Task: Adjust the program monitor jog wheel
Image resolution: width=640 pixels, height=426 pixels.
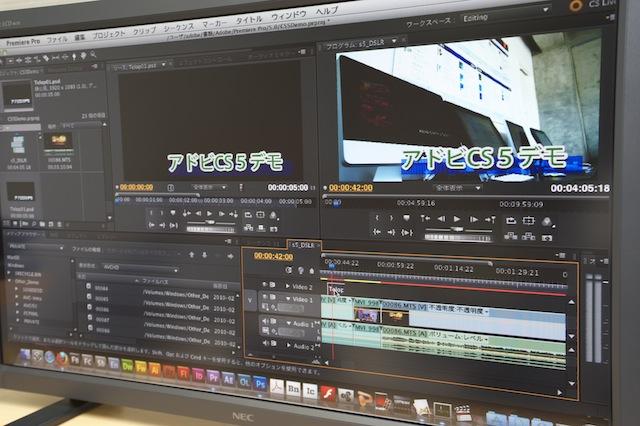Action: coord(458,237)
